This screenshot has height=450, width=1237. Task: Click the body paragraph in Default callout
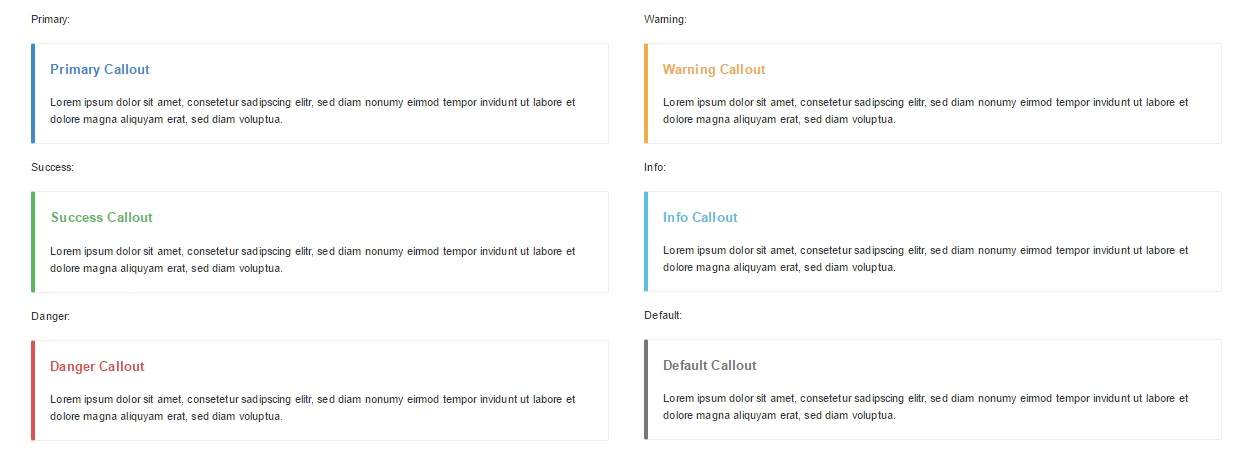pos(926,406)
